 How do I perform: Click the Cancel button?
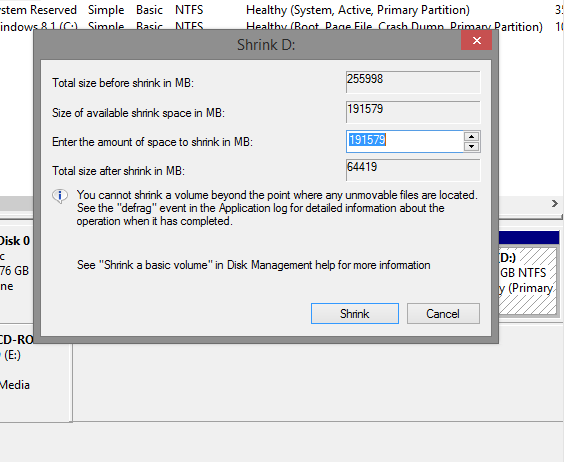443,313
